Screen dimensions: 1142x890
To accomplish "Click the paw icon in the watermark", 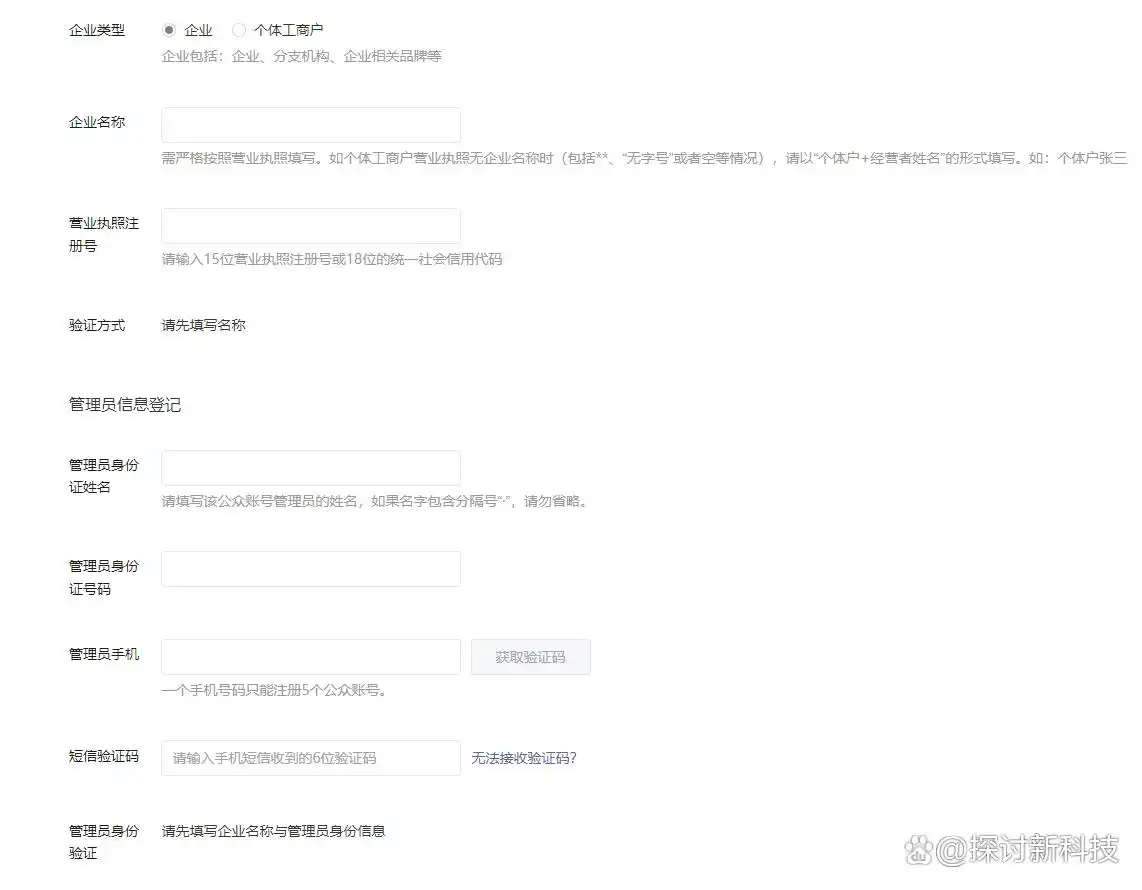I will [920, 851].
